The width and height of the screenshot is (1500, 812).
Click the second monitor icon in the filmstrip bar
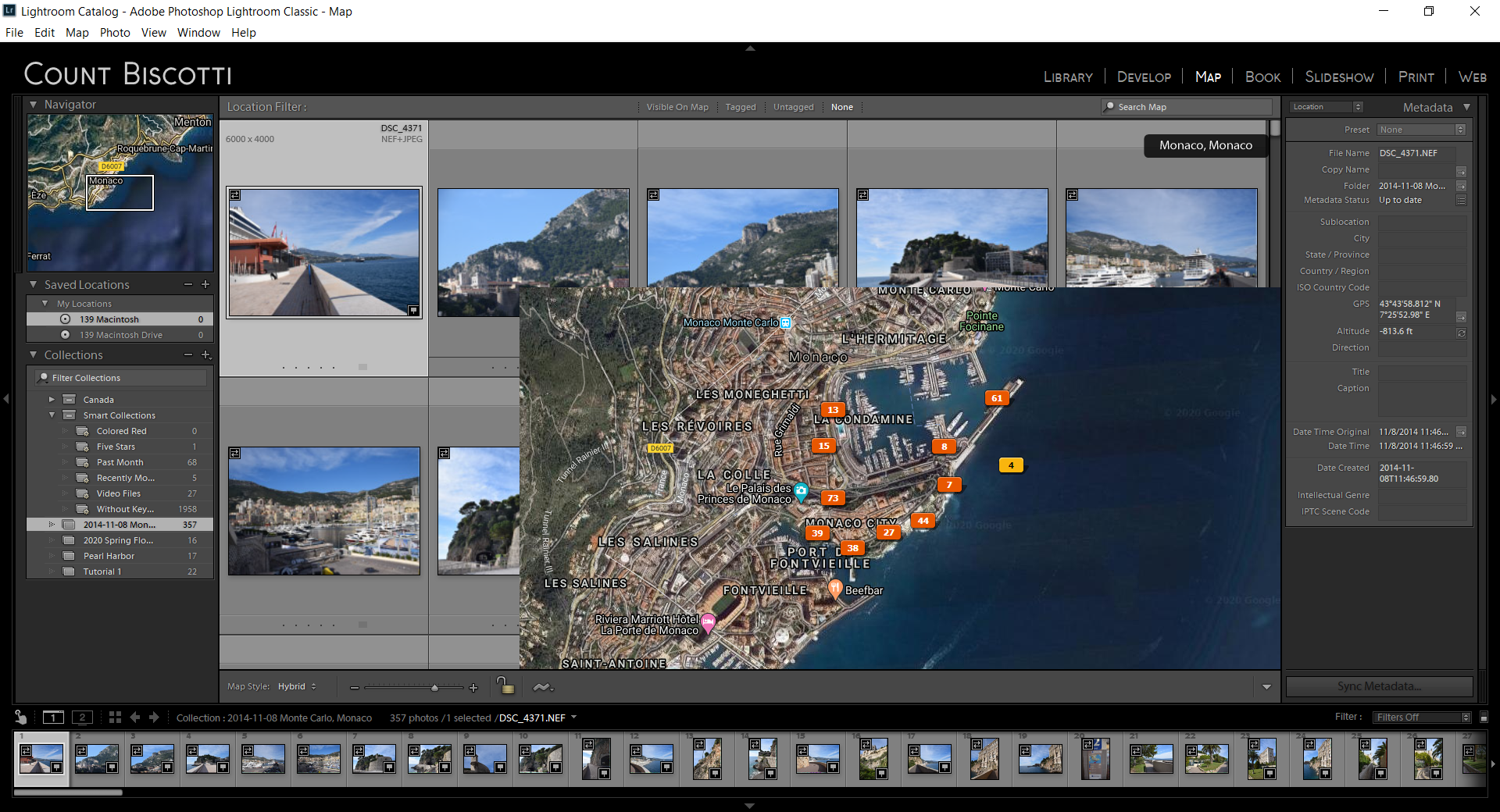tap(82, 717)
